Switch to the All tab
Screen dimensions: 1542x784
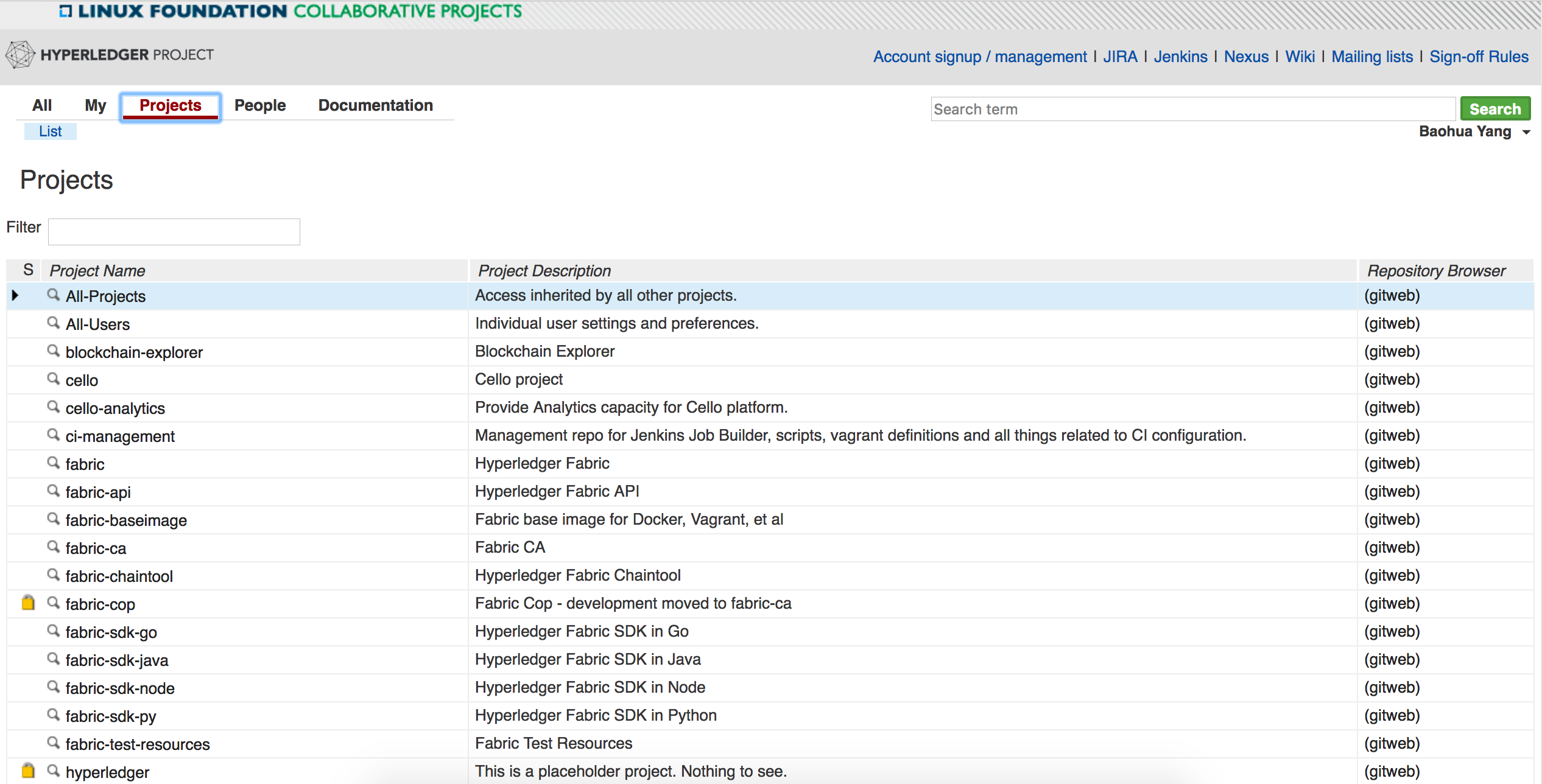(x=42, y=105)
